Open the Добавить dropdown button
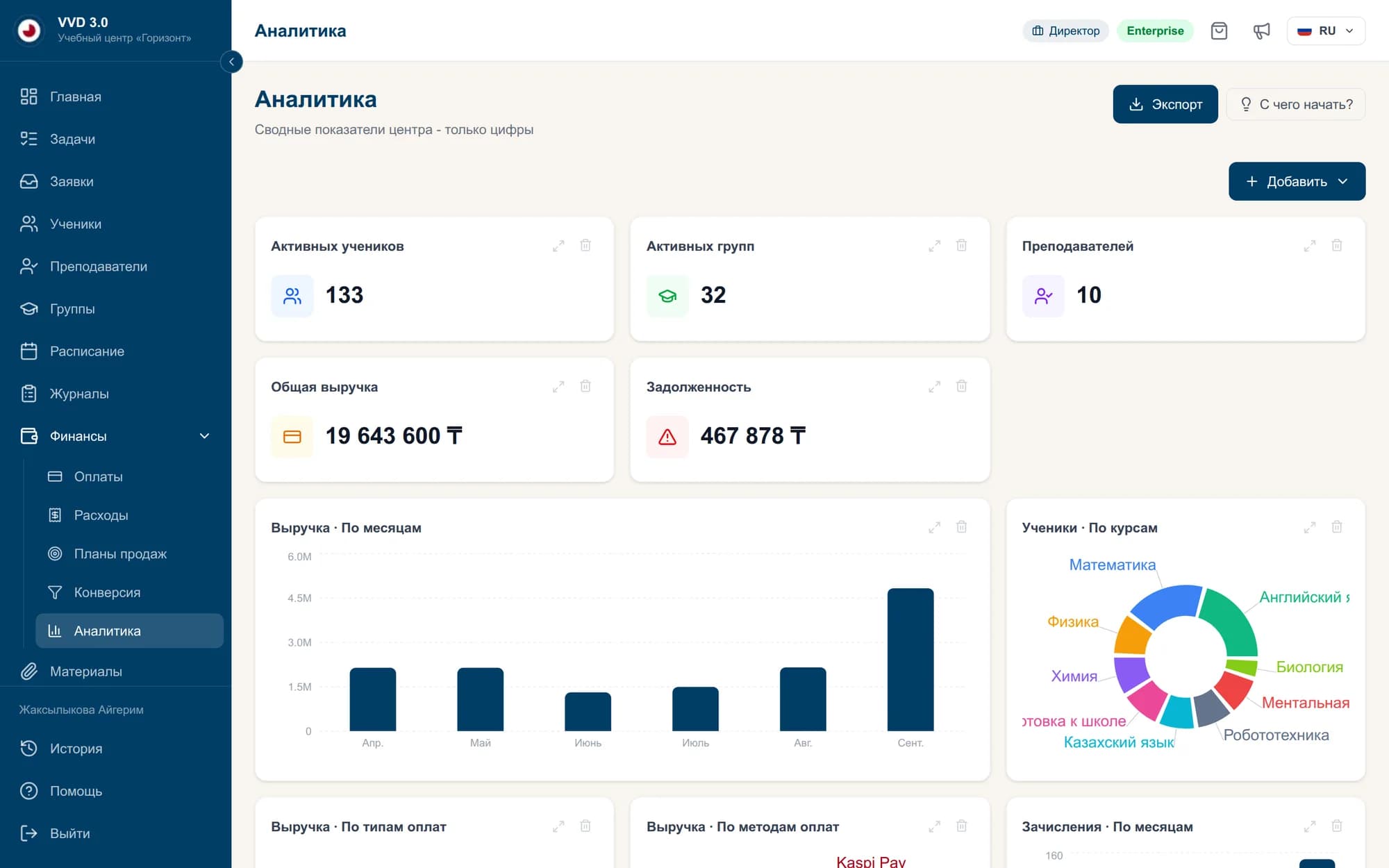The height and width of the screenshot is (868, 1389). click(1297, 181)
